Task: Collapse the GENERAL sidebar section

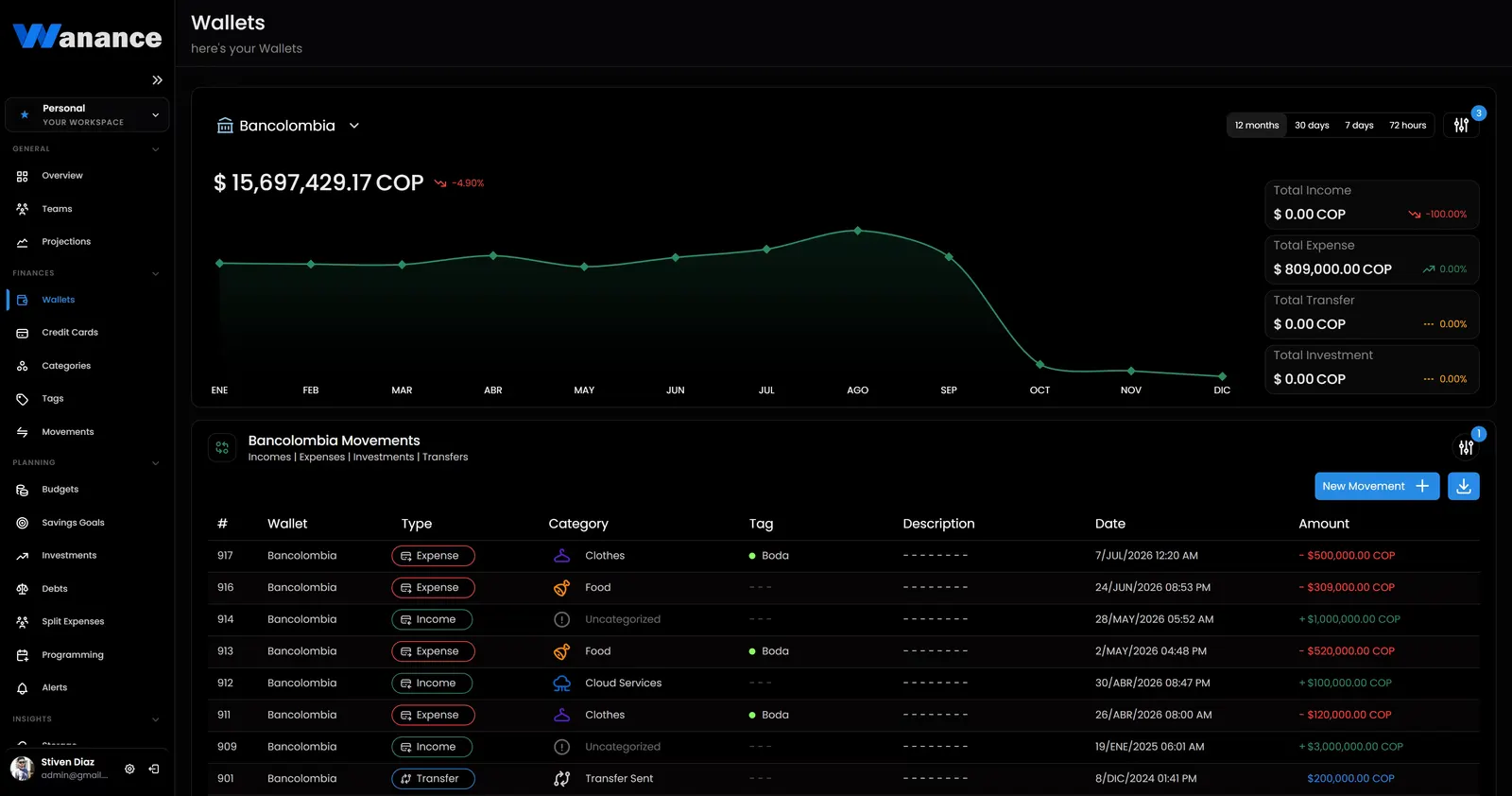Action: pos(156,149)
